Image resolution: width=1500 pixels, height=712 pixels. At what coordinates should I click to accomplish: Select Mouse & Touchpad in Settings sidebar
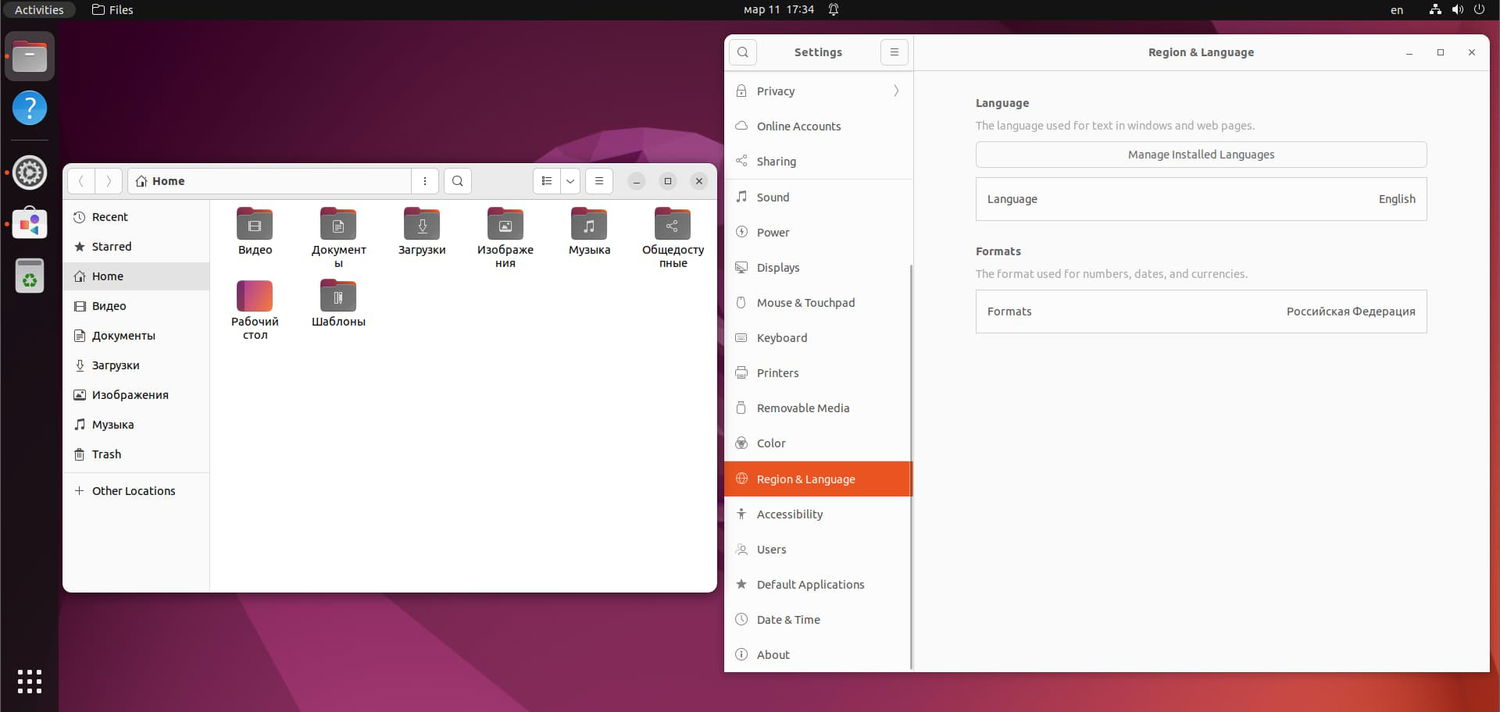[x=817, y=303]
